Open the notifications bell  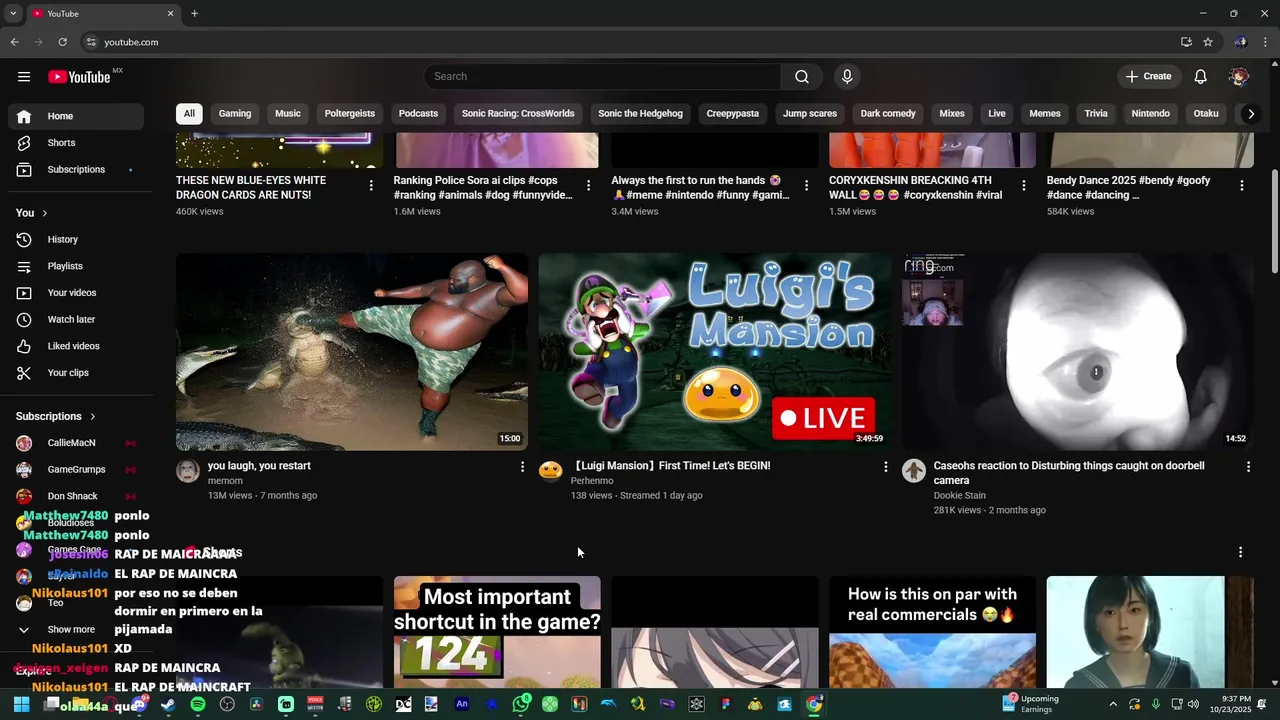[x=1201, y=77]
